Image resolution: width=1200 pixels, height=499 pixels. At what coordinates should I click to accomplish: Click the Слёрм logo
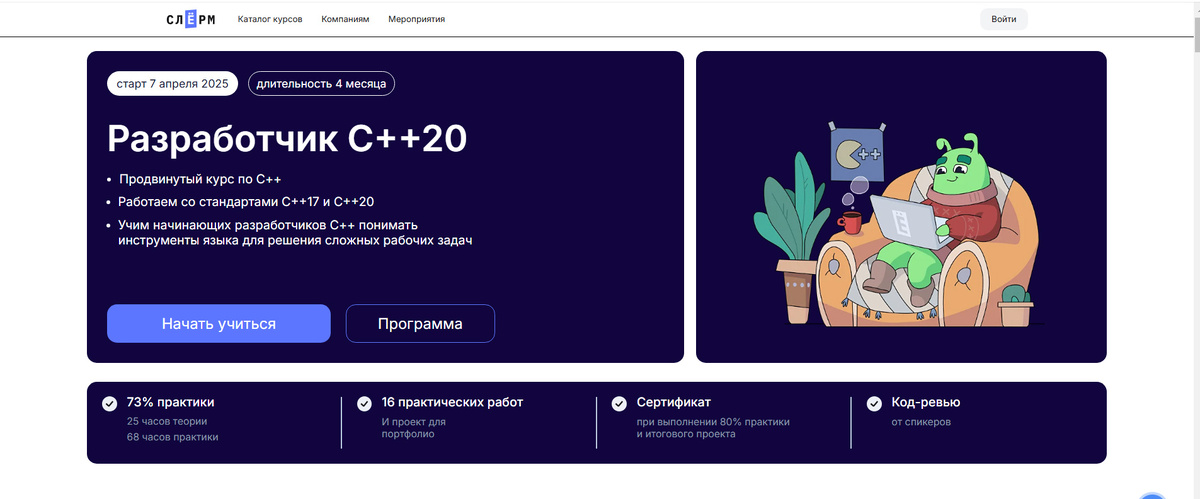point(190,19)
